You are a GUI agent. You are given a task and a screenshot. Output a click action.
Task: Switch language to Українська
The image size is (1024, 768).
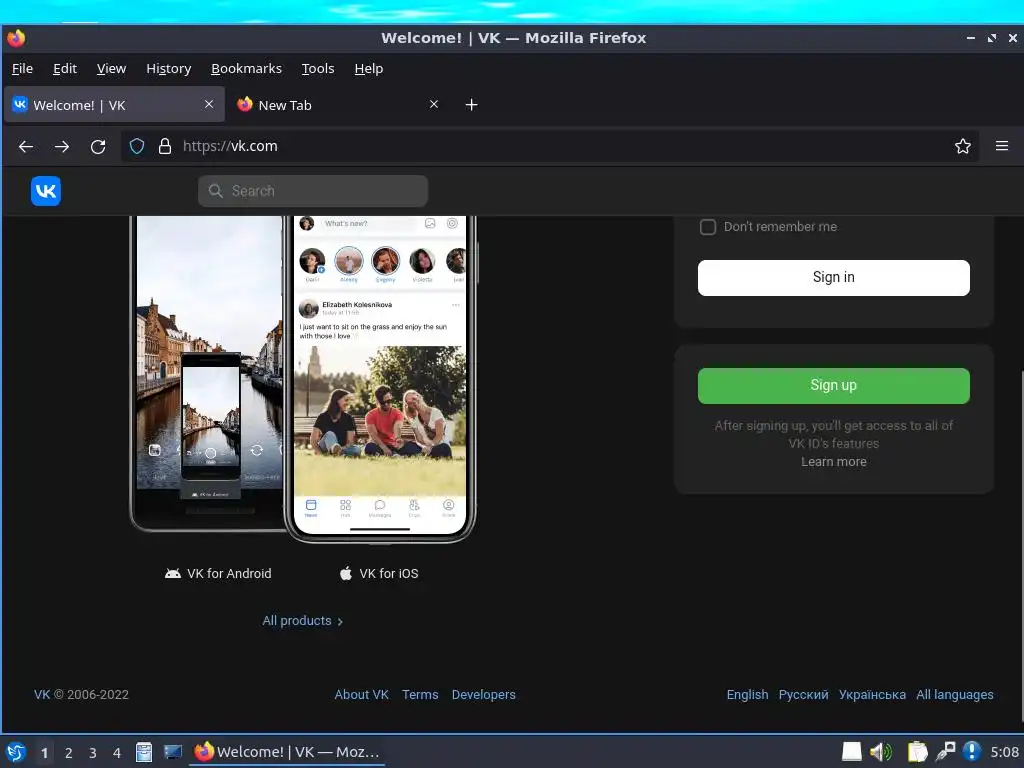(x=872, y=695)
